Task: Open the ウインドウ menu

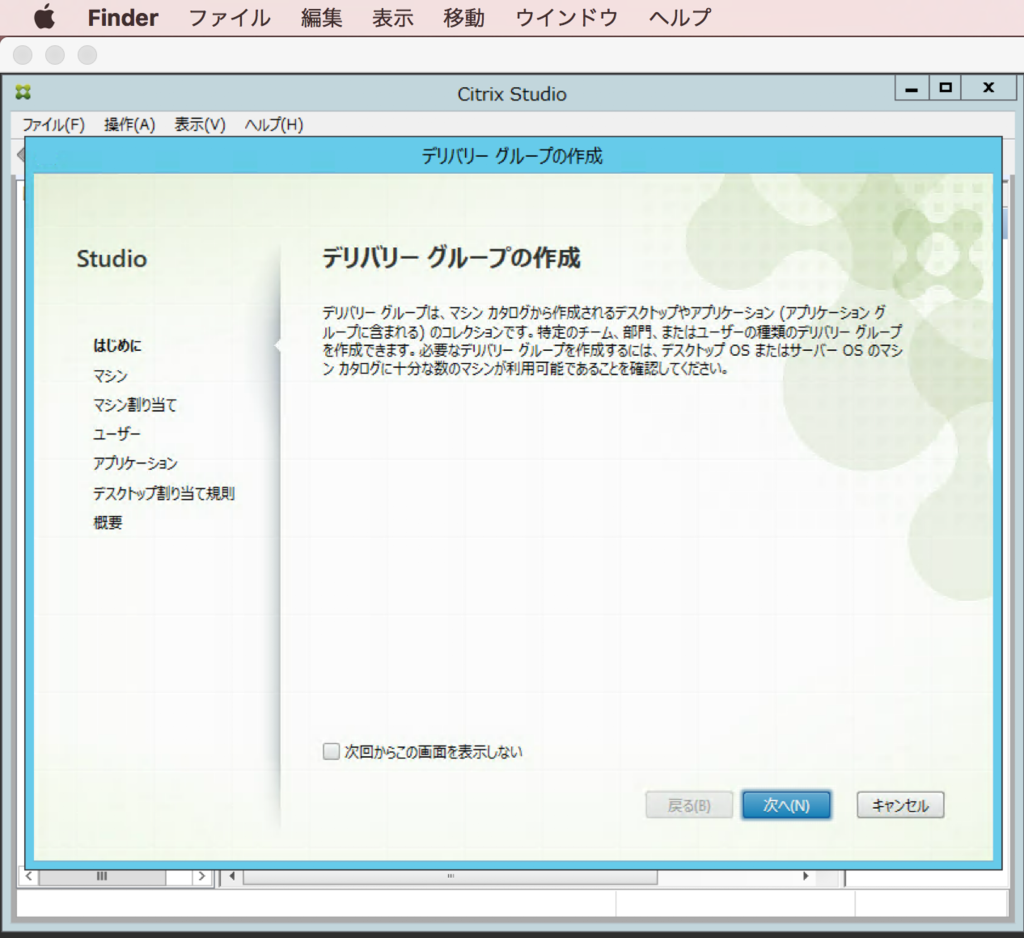Action: [566, 18]
